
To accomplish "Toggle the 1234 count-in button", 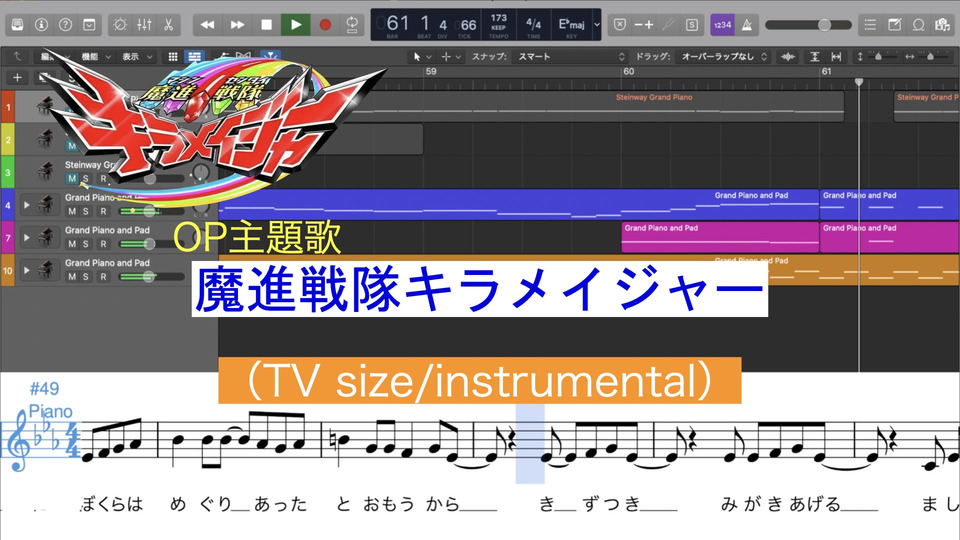I will click(x=722, y=24).
